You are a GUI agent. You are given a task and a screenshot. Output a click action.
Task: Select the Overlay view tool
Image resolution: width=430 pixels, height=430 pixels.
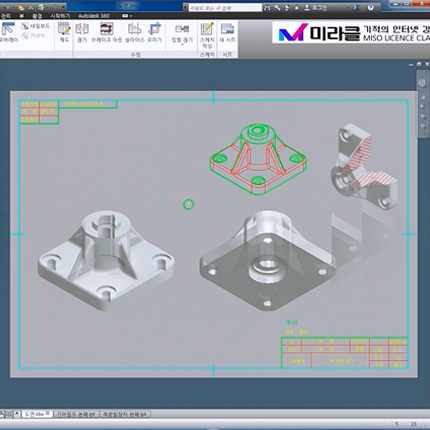(8, 33)
